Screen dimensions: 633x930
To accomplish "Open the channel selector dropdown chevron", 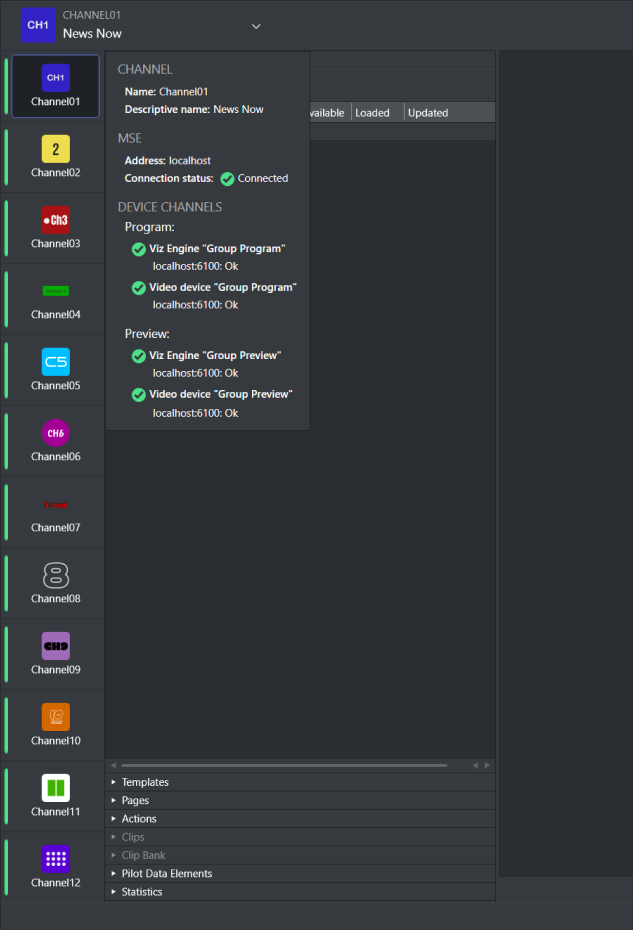I will [256, 26].
